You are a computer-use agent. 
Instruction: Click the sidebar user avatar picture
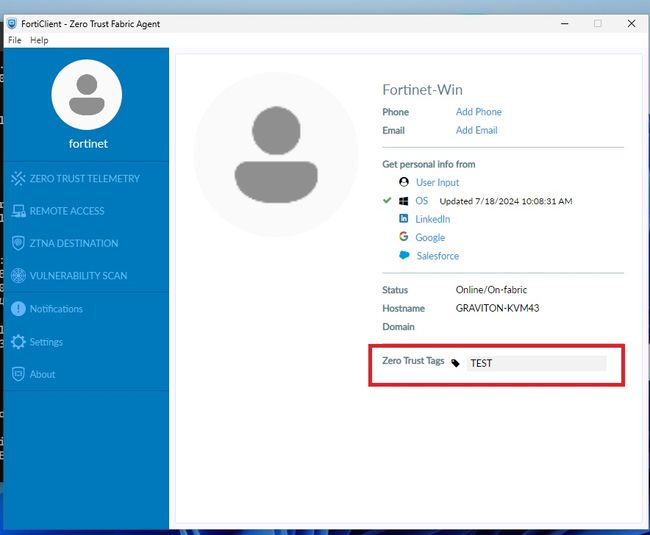tap(87, 94)
